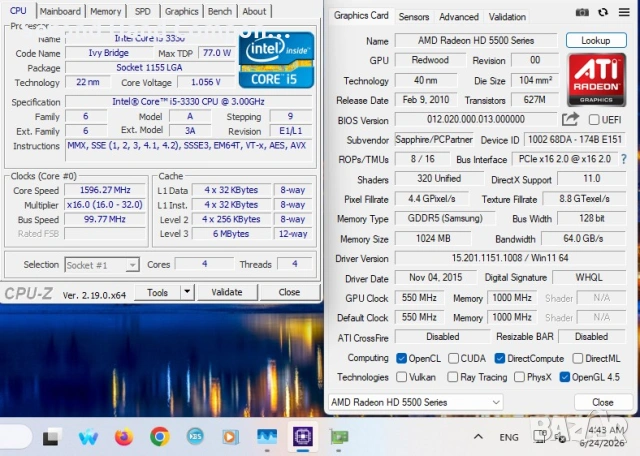
Task: Switch to the Sensors tab in GPU-Z
Action: click(413, 17)
